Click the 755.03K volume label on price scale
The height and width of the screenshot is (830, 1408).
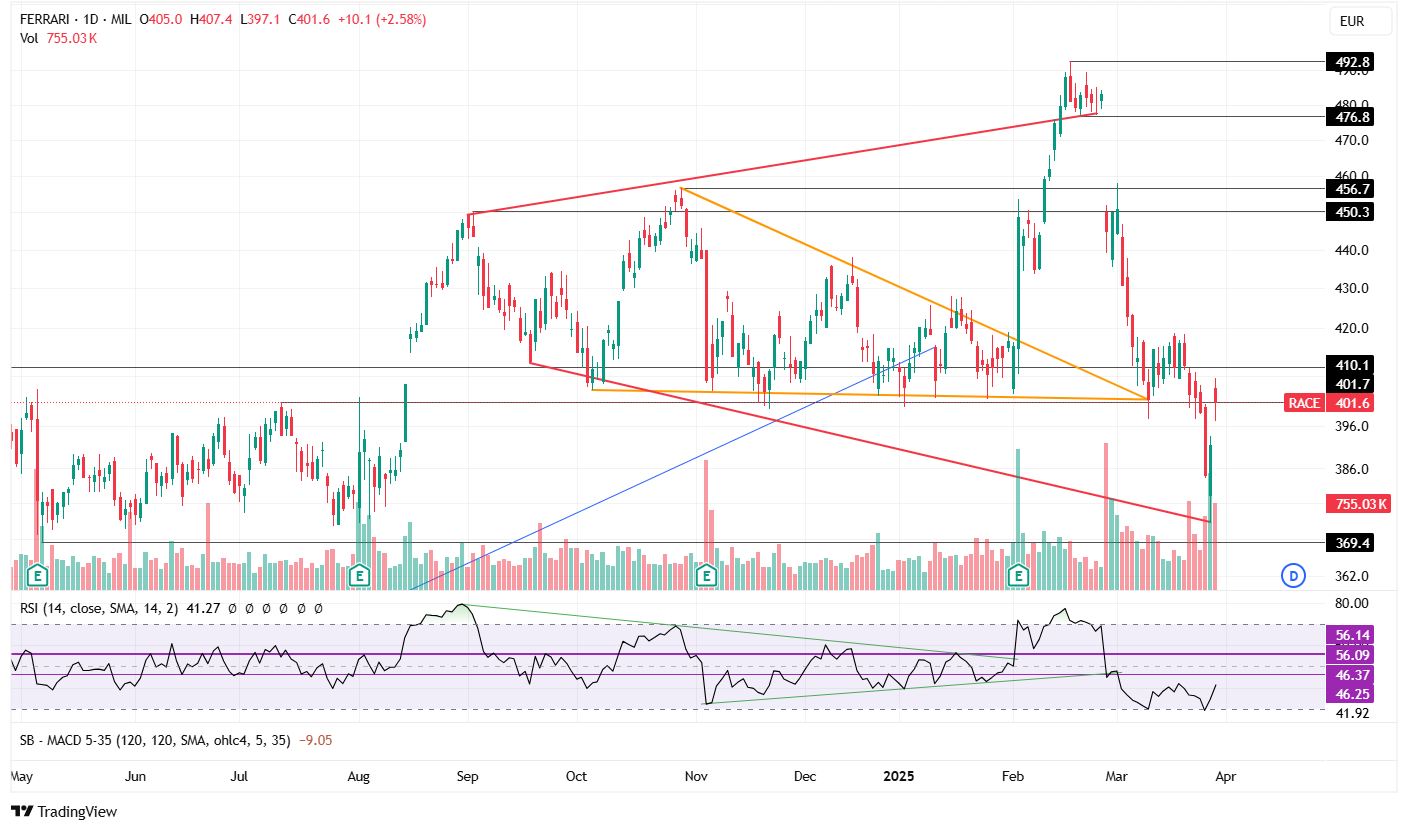click(x=1356, y=503)
